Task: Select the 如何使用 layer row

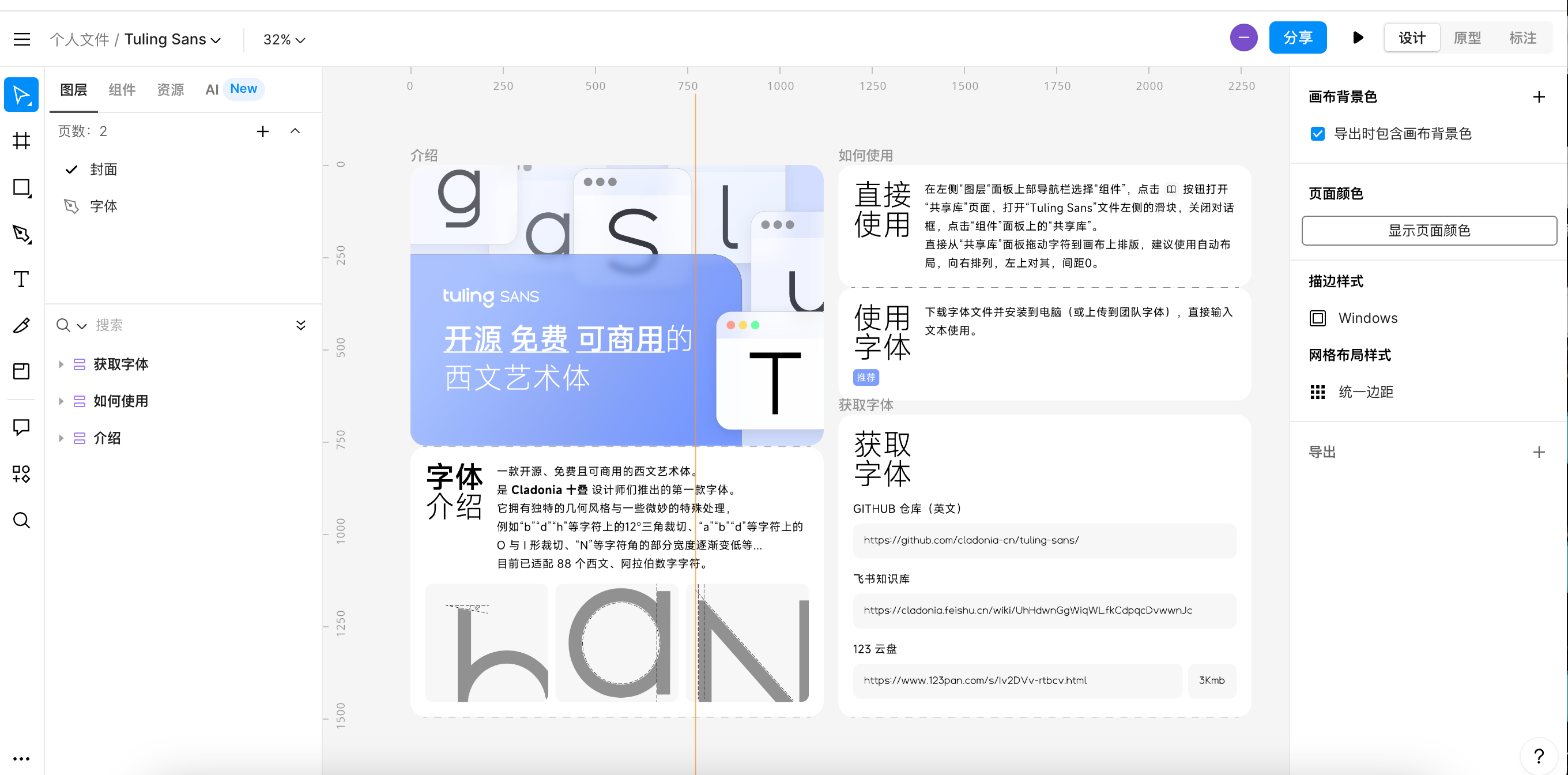Action: 183,401
